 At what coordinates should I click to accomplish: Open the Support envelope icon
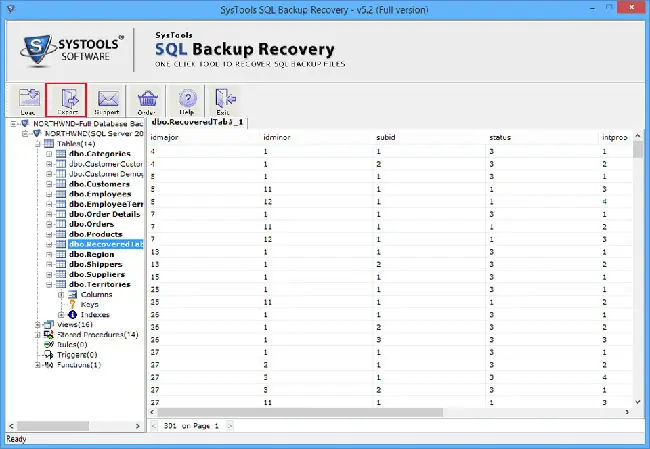tap(107, 99)
